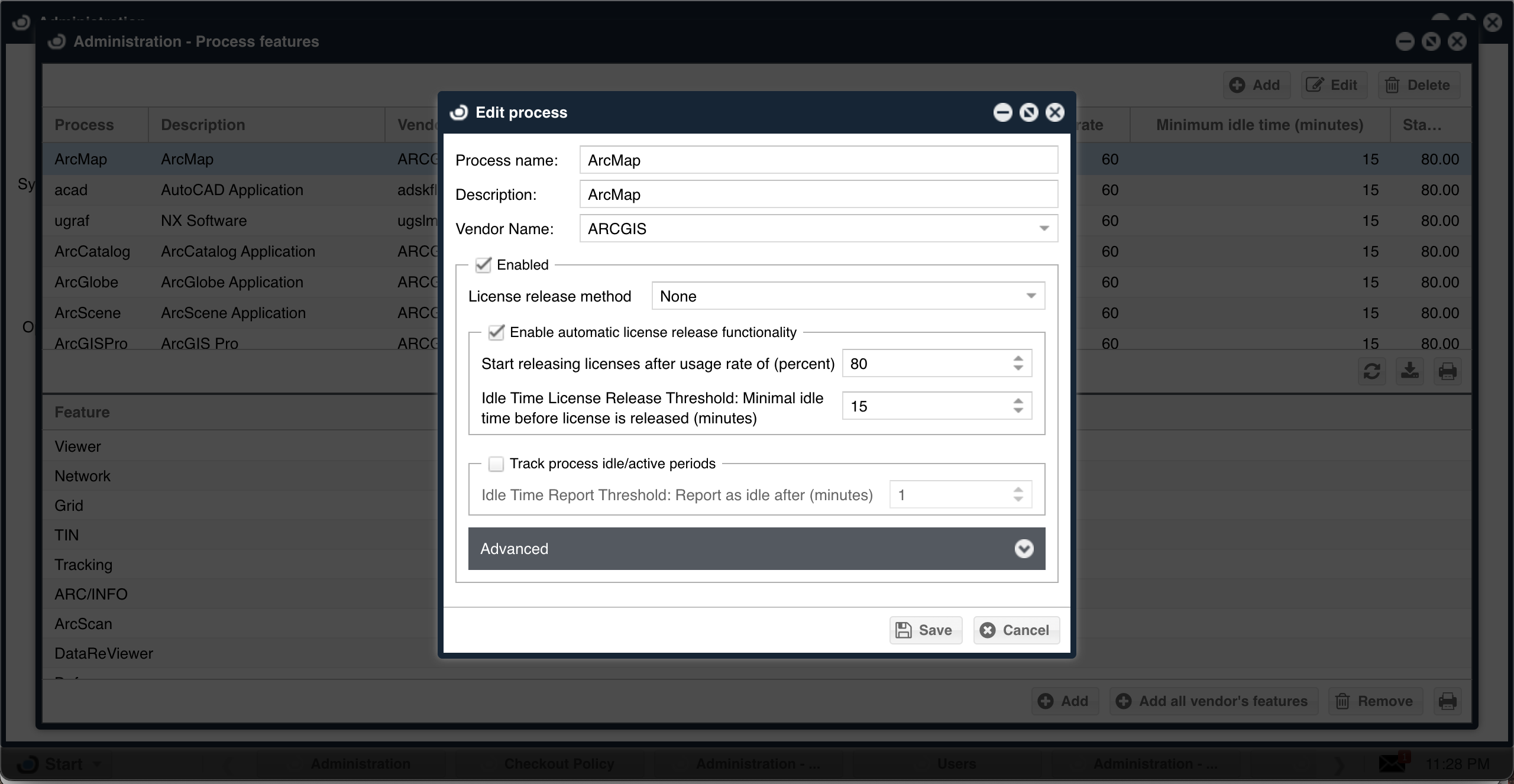Decrease the idle time release threshold spinner

[x=1018, y=411]
